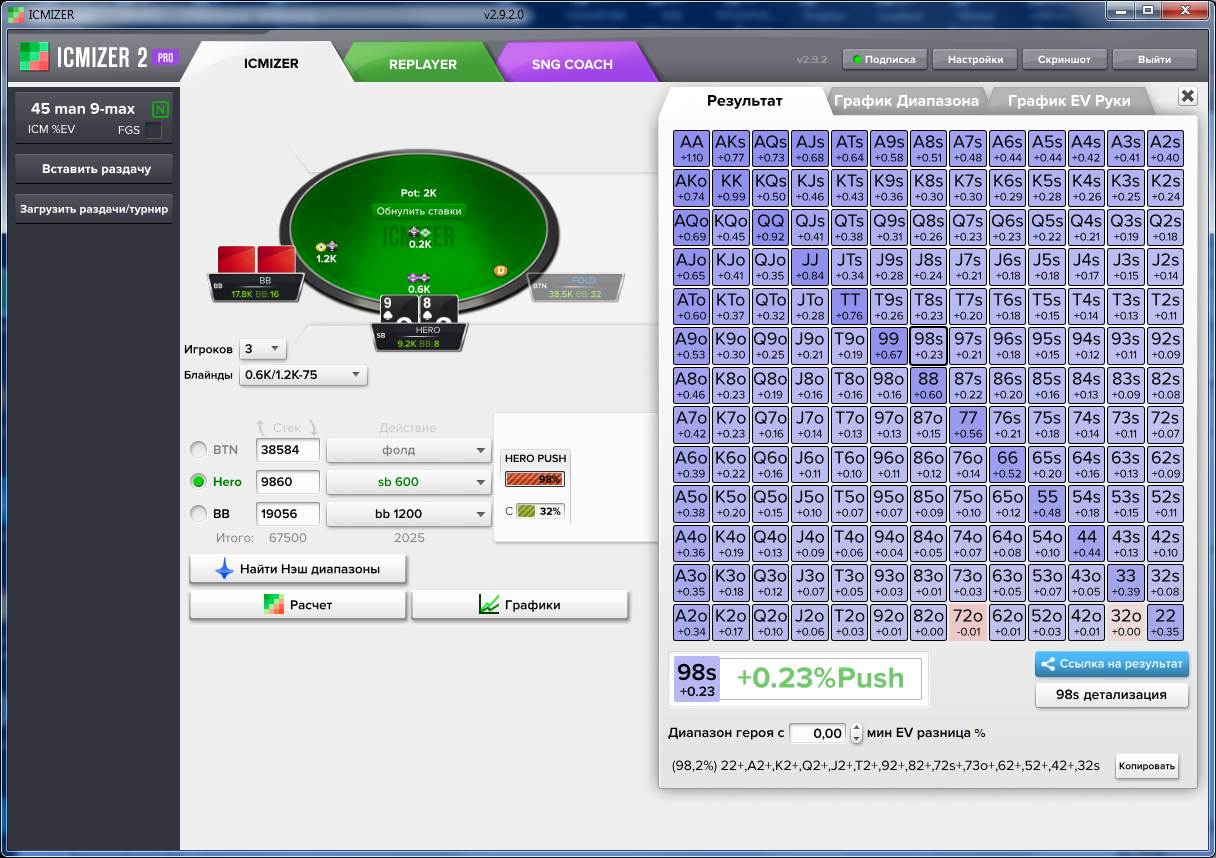This screenshot has height=858, width=1216.
Task: Take a screenshot with Скриншот button
Action: pos(1065,59)
